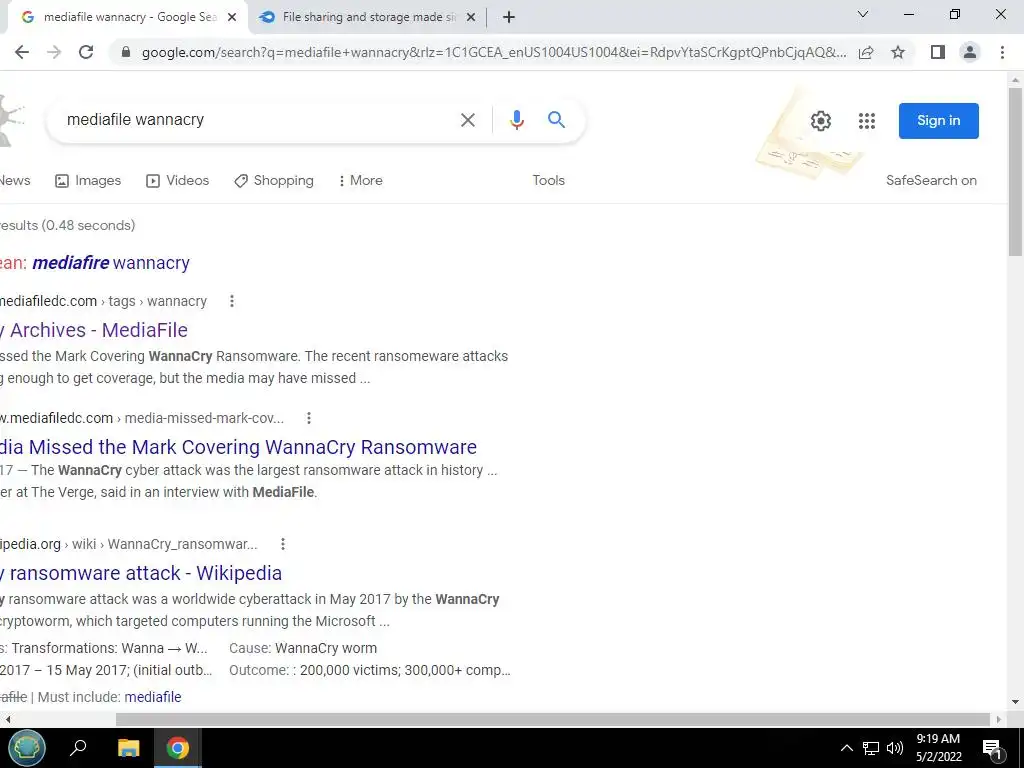Open the Chrome three-dot menu
The image size is (1024, 768).
[x=1002, y=52]
